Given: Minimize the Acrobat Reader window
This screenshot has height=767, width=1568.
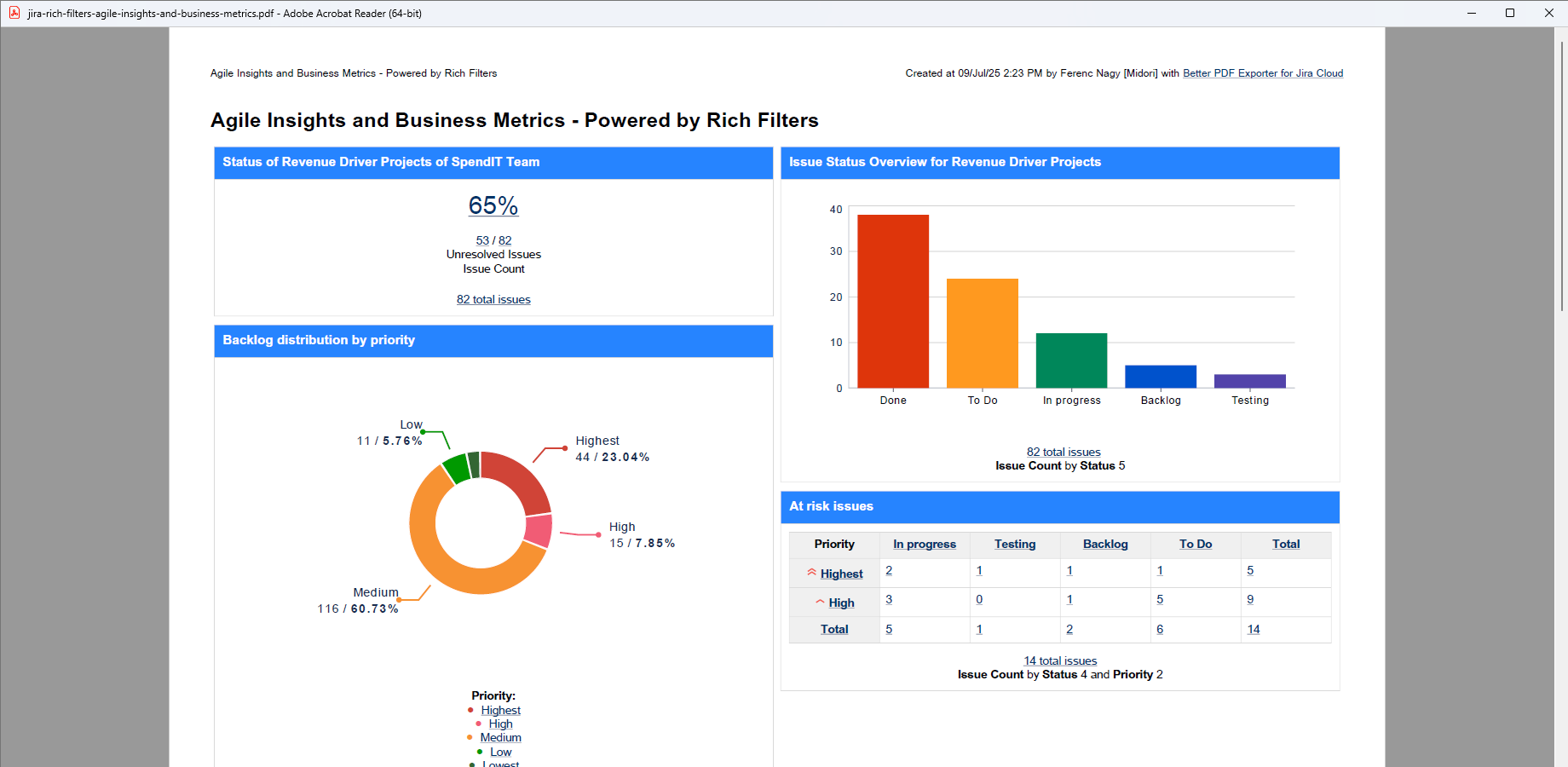Looking at the screenshot, I should click(x=1471, y=13).
